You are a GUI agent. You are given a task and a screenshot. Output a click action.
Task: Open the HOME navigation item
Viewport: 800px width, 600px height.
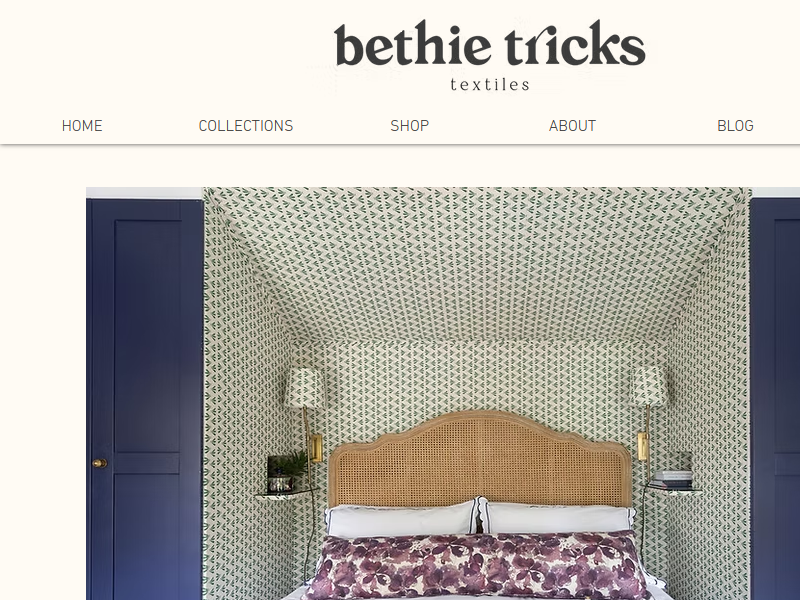click(82, 126)
